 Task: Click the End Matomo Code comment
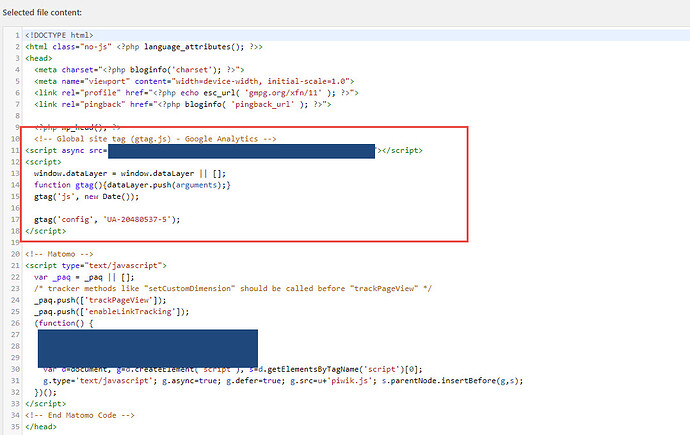pos(80,415)
